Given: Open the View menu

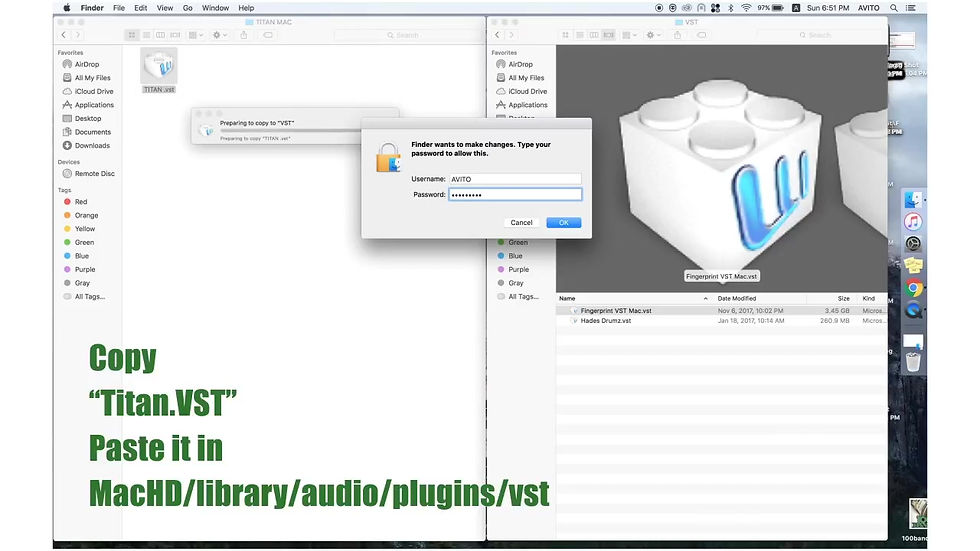Looking at the screenshot, I should point(164,8).
